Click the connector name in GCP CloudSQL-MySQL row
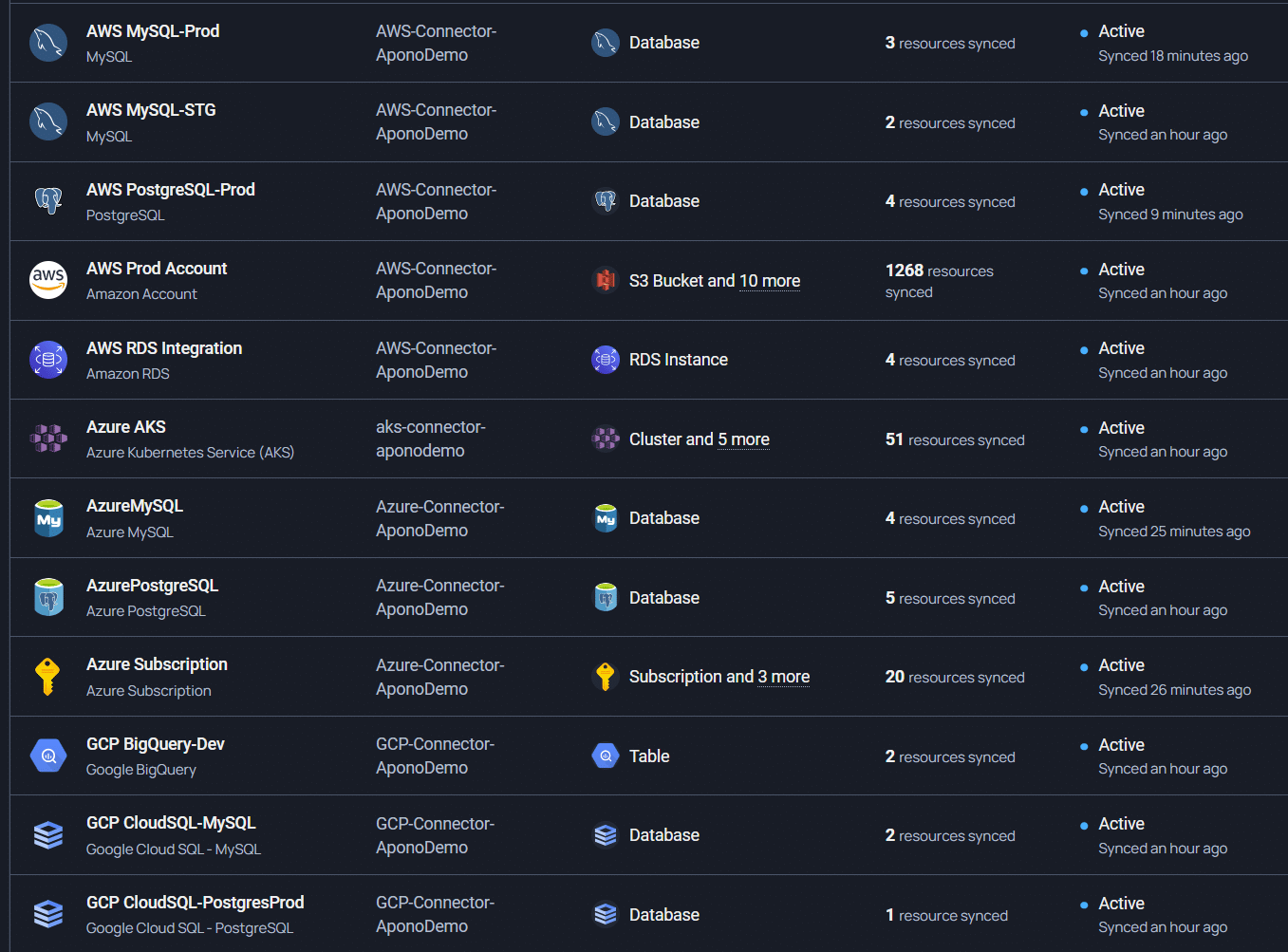This screenshot has height=952, width=1288. click(435, 835)
